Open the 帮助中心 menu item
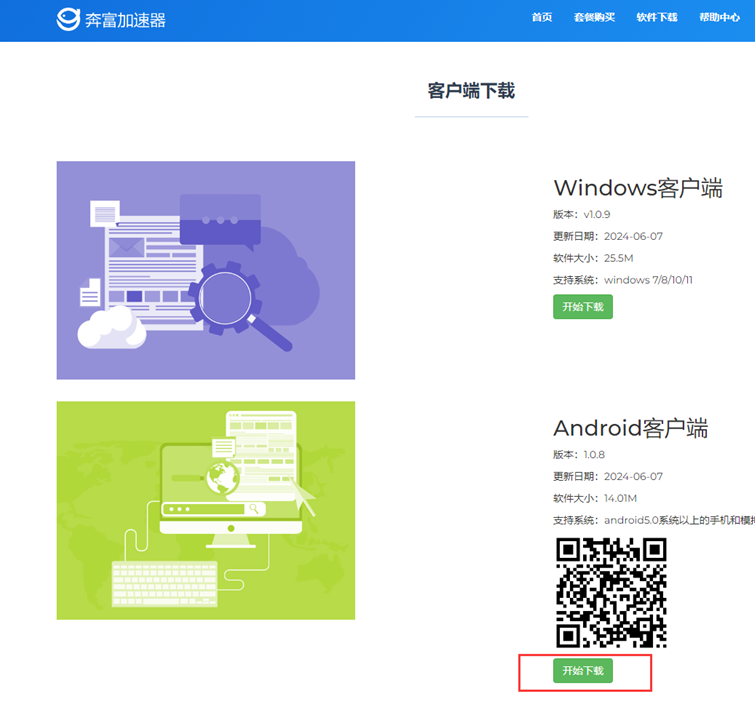 tap(719, 17)
